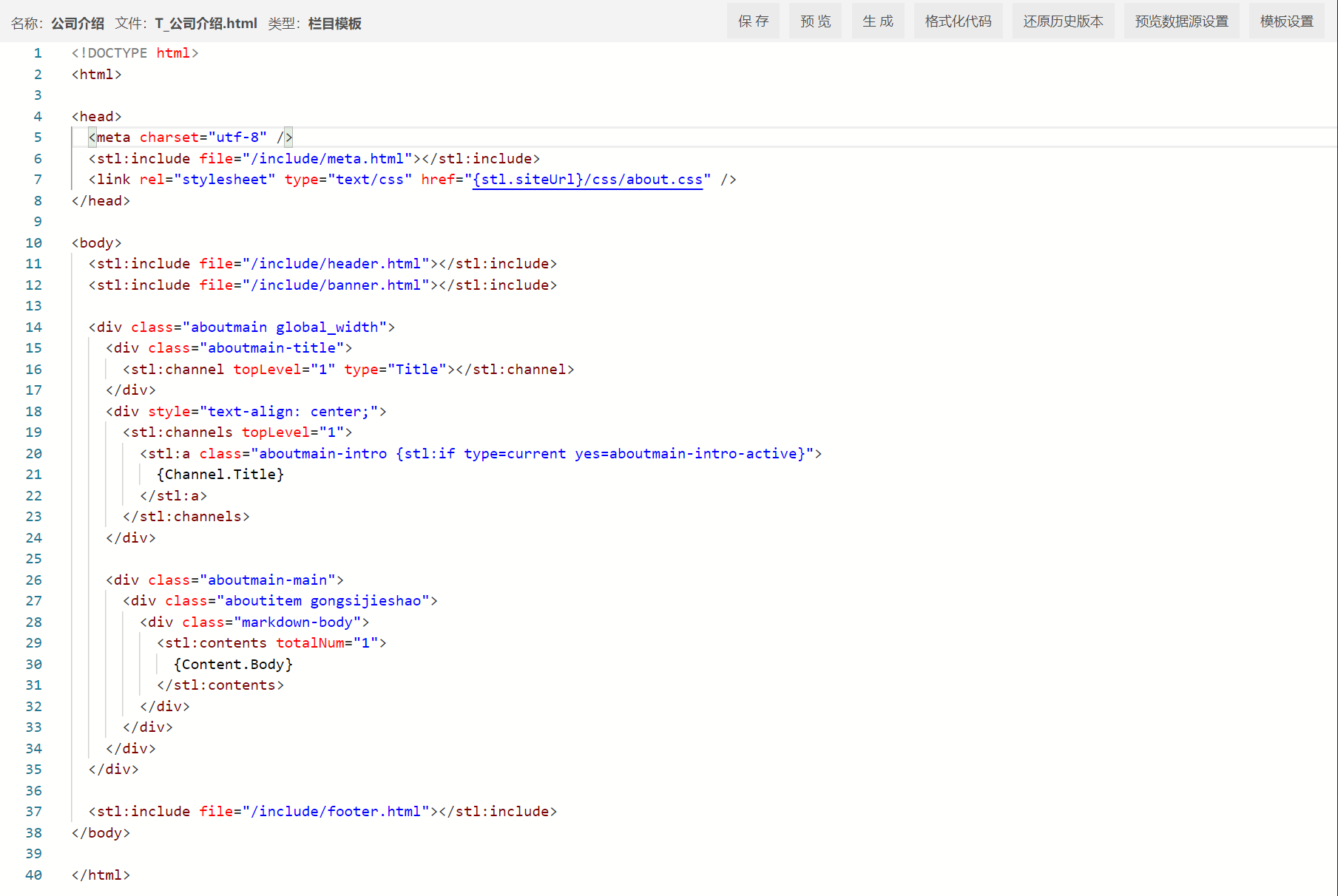Click the {Channel.Title} text in the code

point(220,475)
